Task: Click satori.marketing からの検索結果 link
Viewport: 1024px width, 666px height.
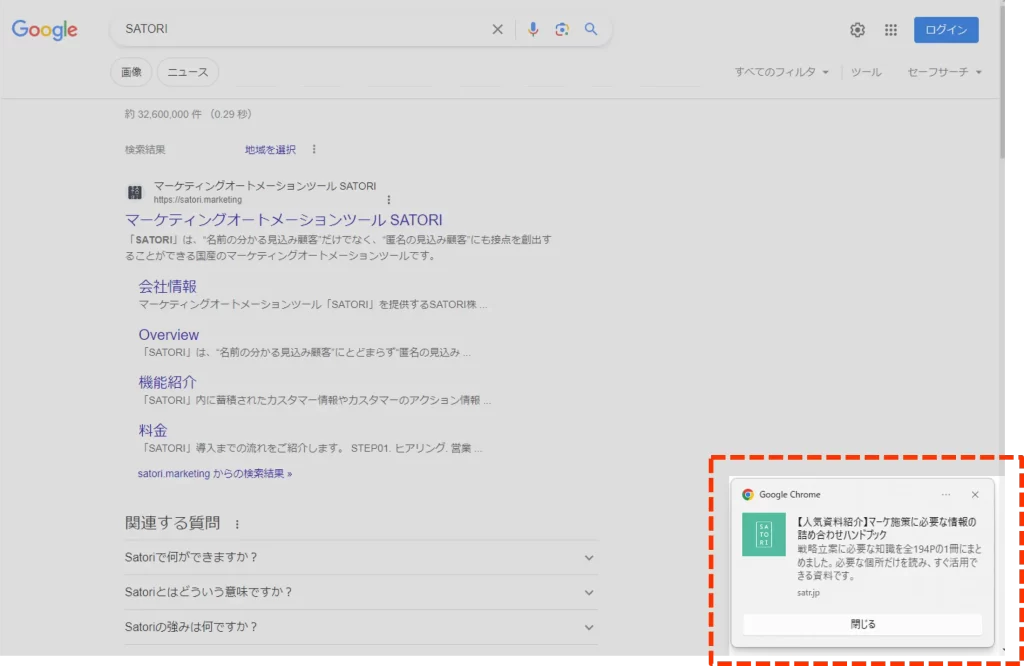Action: [215, 473]
